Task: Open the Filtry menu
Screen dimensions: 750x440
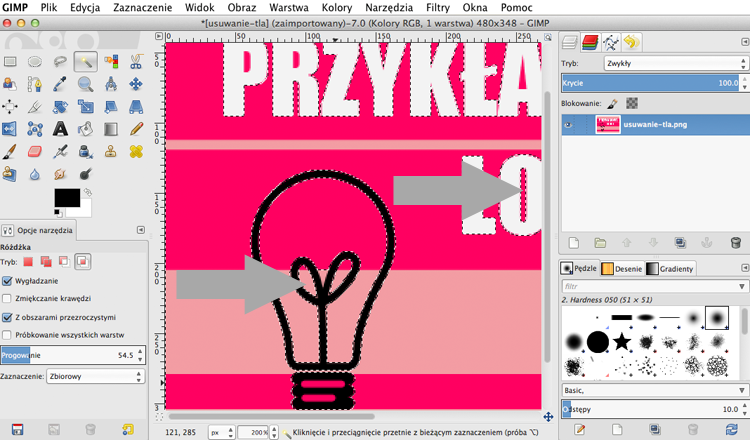Action: (438, 8)
